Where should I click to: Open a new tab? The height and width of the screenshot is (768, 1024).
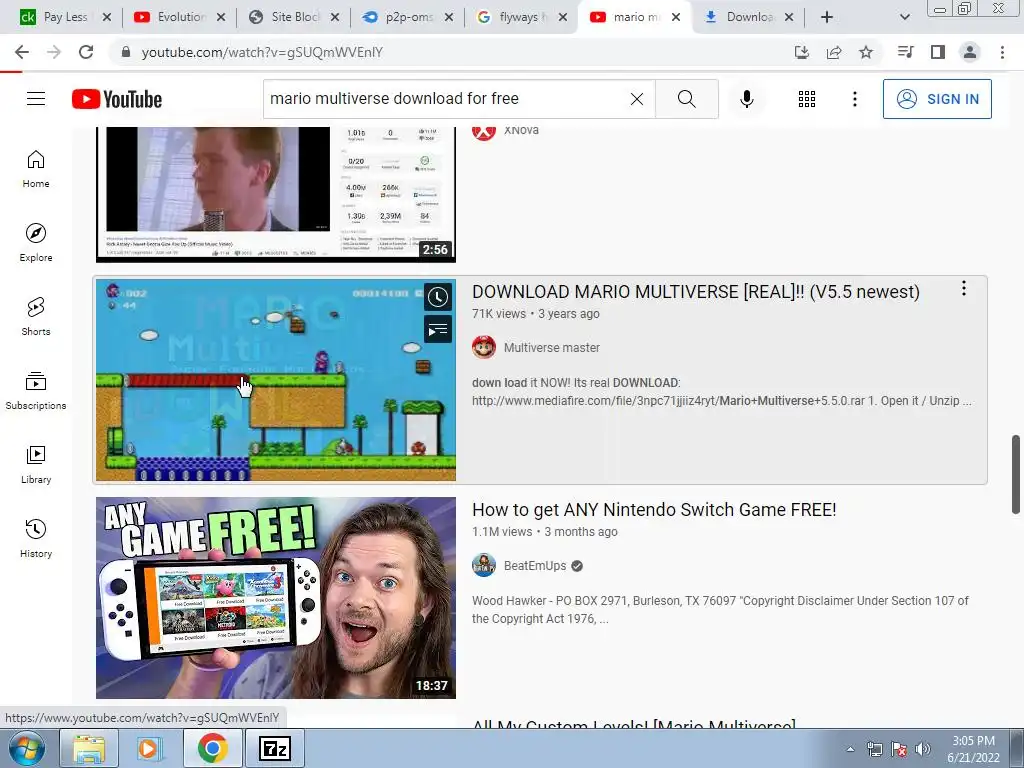[827, 17]
